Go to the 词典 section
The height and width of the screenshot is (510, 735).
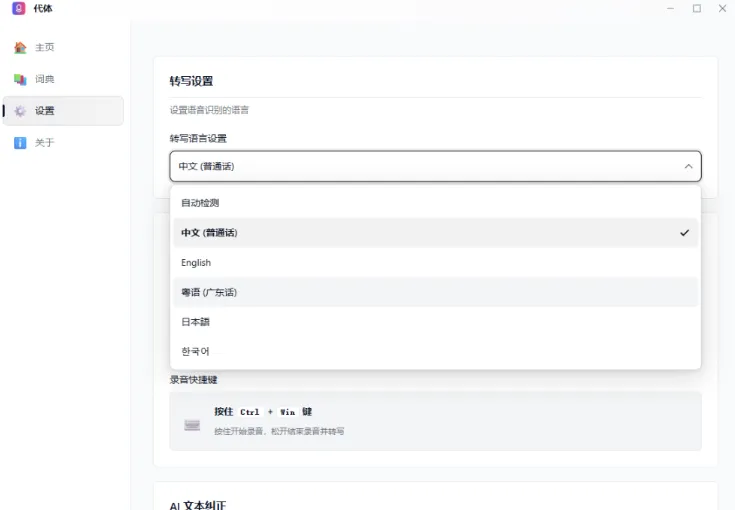coord(45,79)
